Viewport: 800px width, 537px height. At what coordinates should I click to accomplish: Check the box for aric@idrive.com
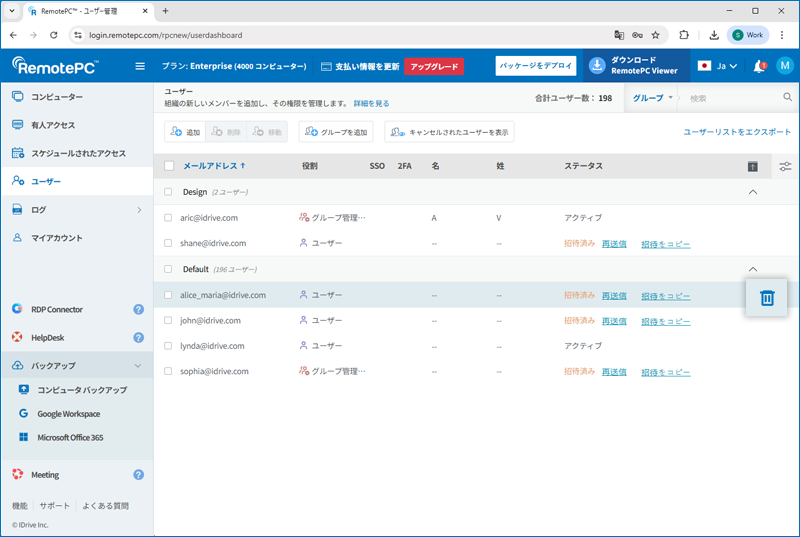pyautogui.click(x=168, y=218)
